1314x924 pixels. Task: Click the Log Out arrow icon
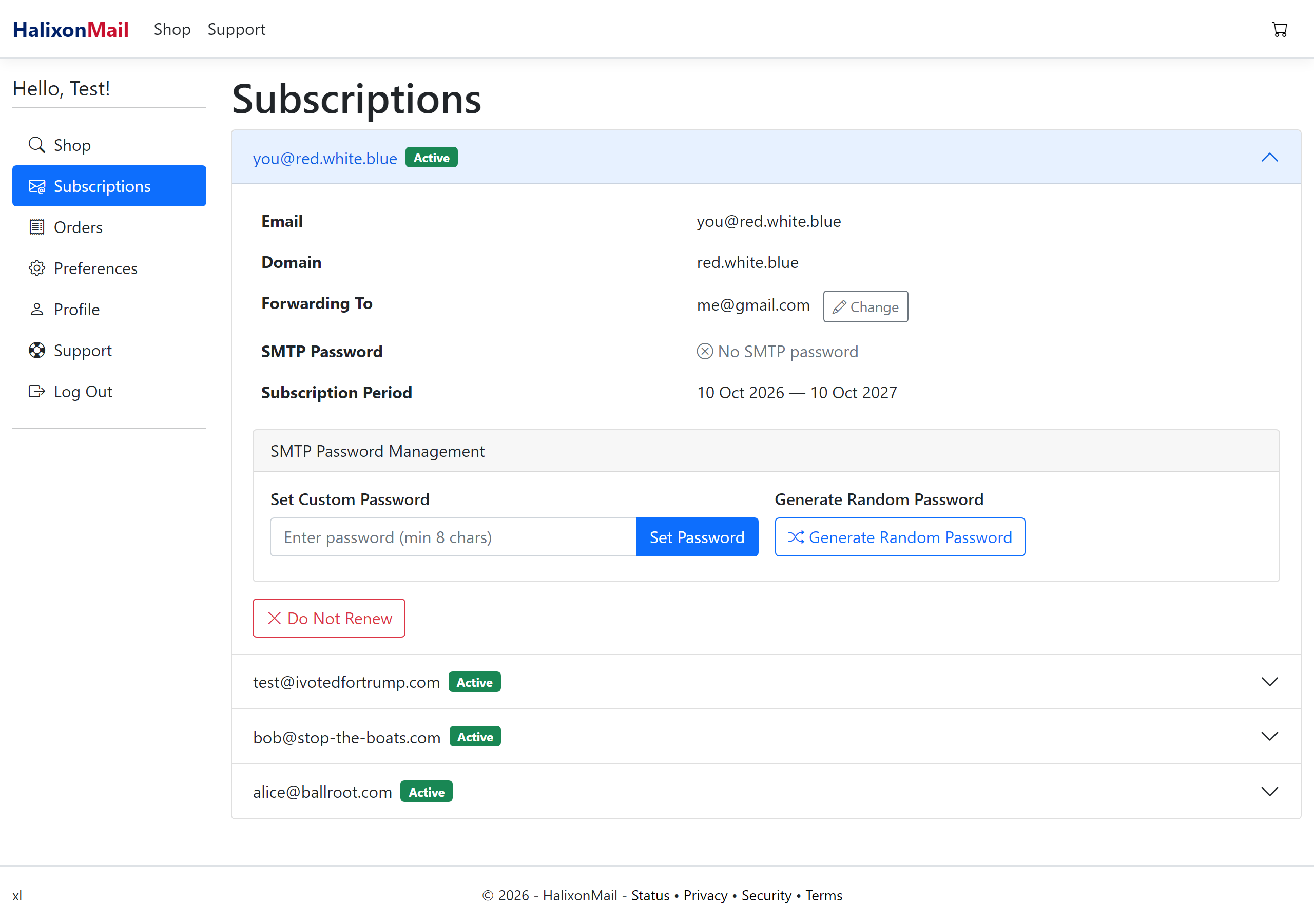coord(36,392)
